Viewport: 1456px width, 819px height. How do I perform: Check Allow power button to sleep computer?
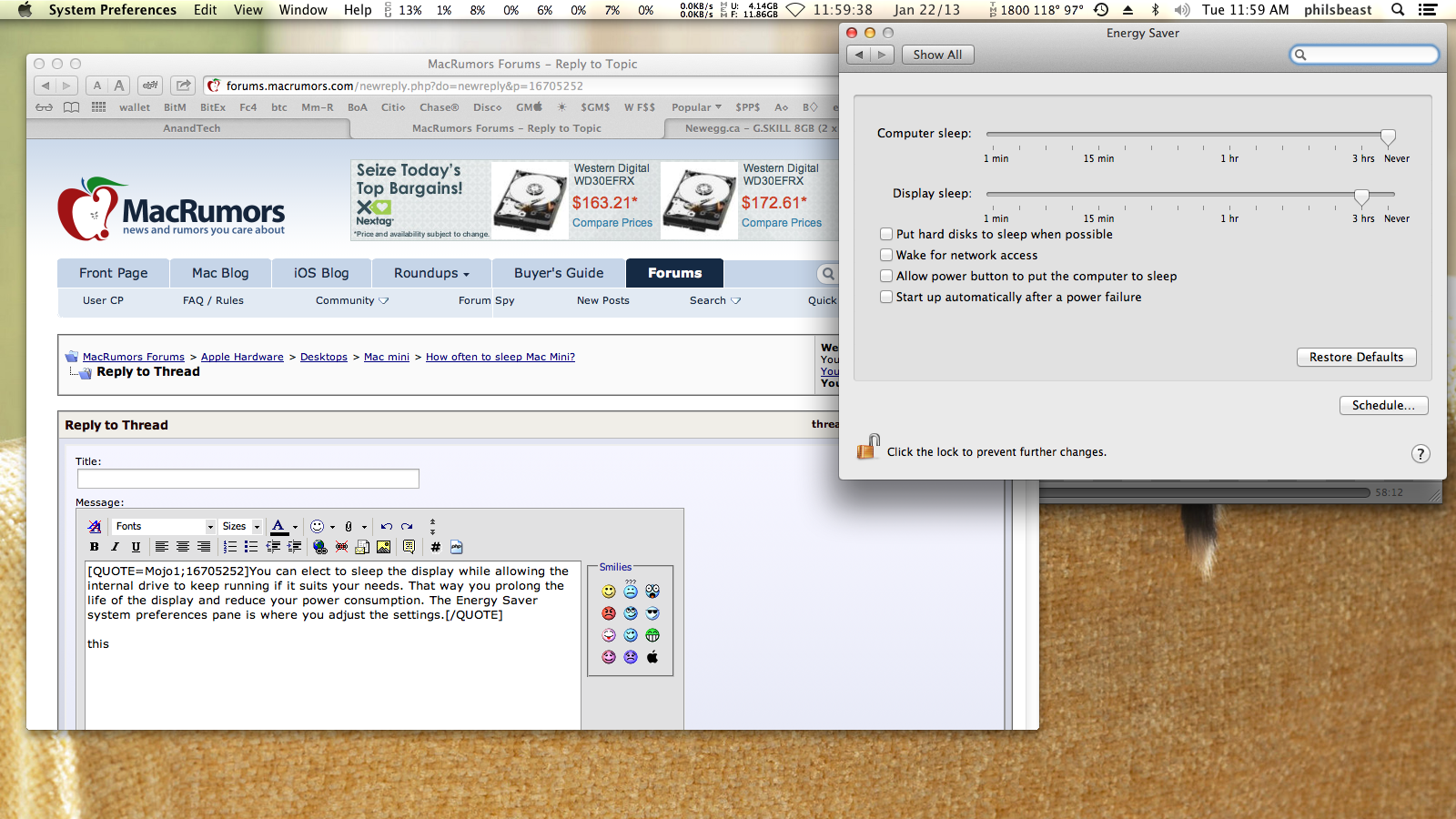[886, 277]
